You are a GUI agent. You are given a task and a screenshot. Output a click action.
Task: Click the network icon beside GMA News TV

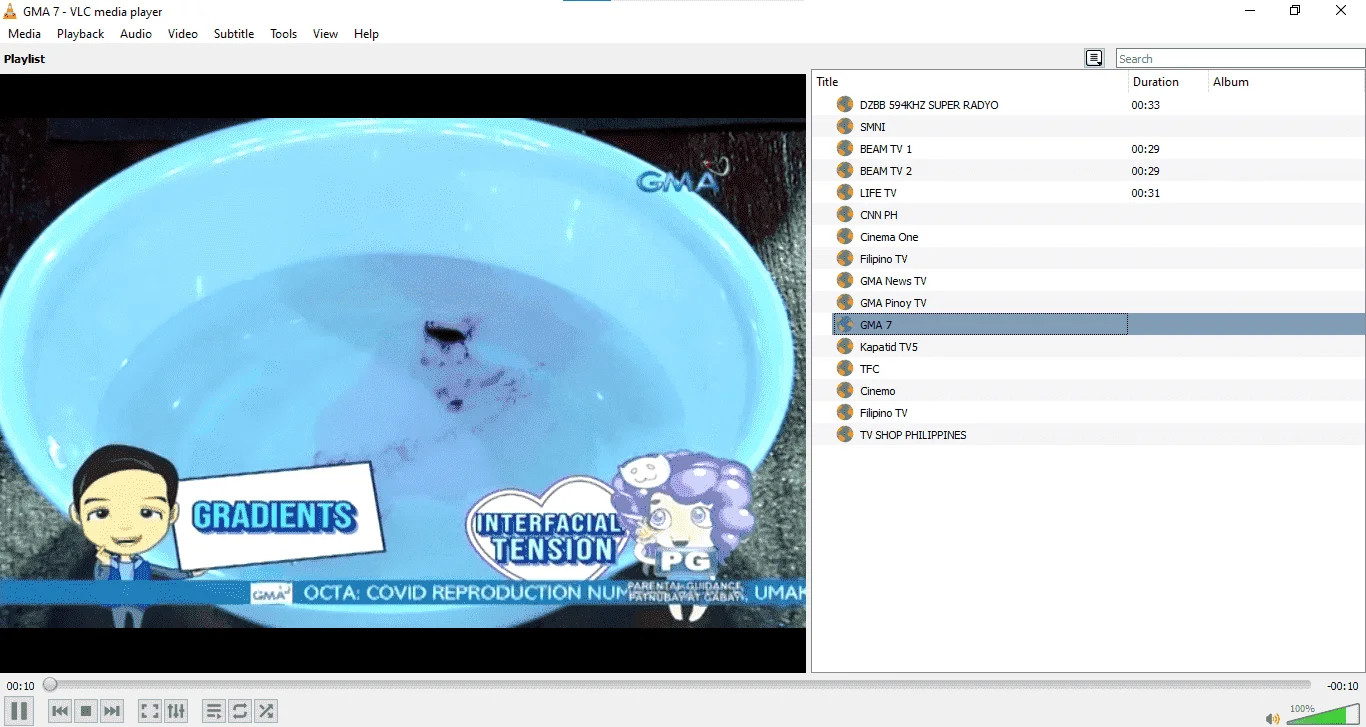click(845, 281)
